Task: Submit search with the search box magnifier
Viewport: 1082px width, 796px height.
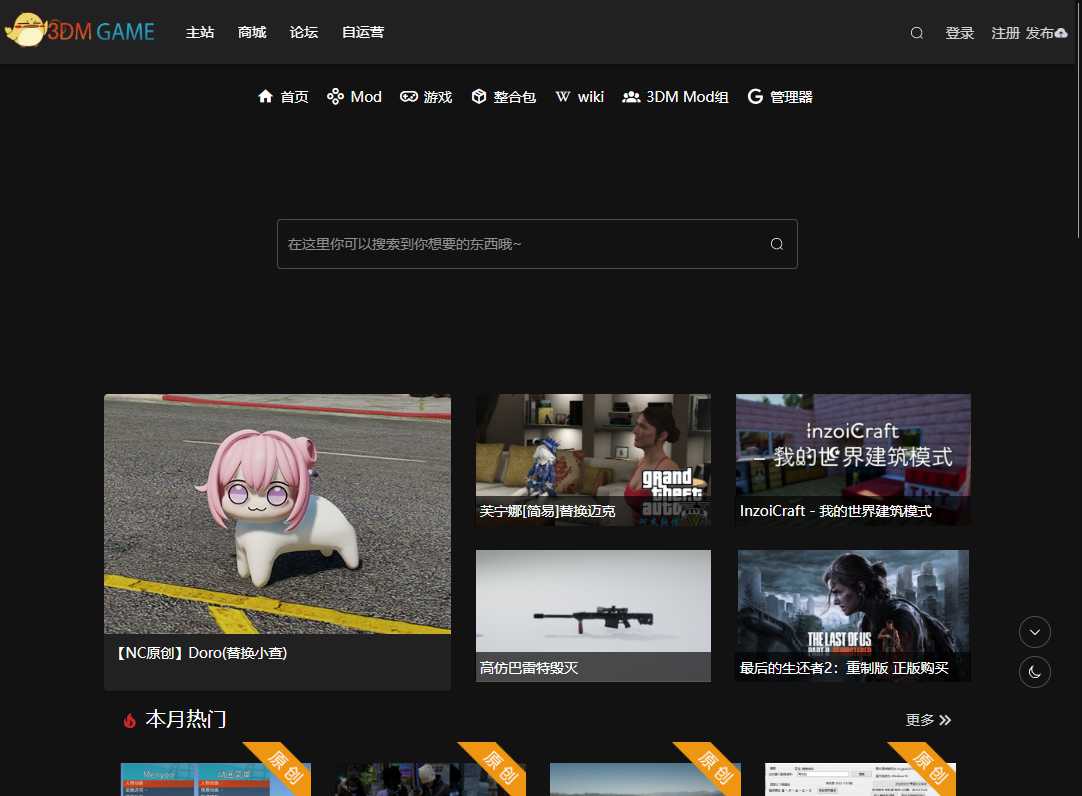Action: [x=776, y=244]
